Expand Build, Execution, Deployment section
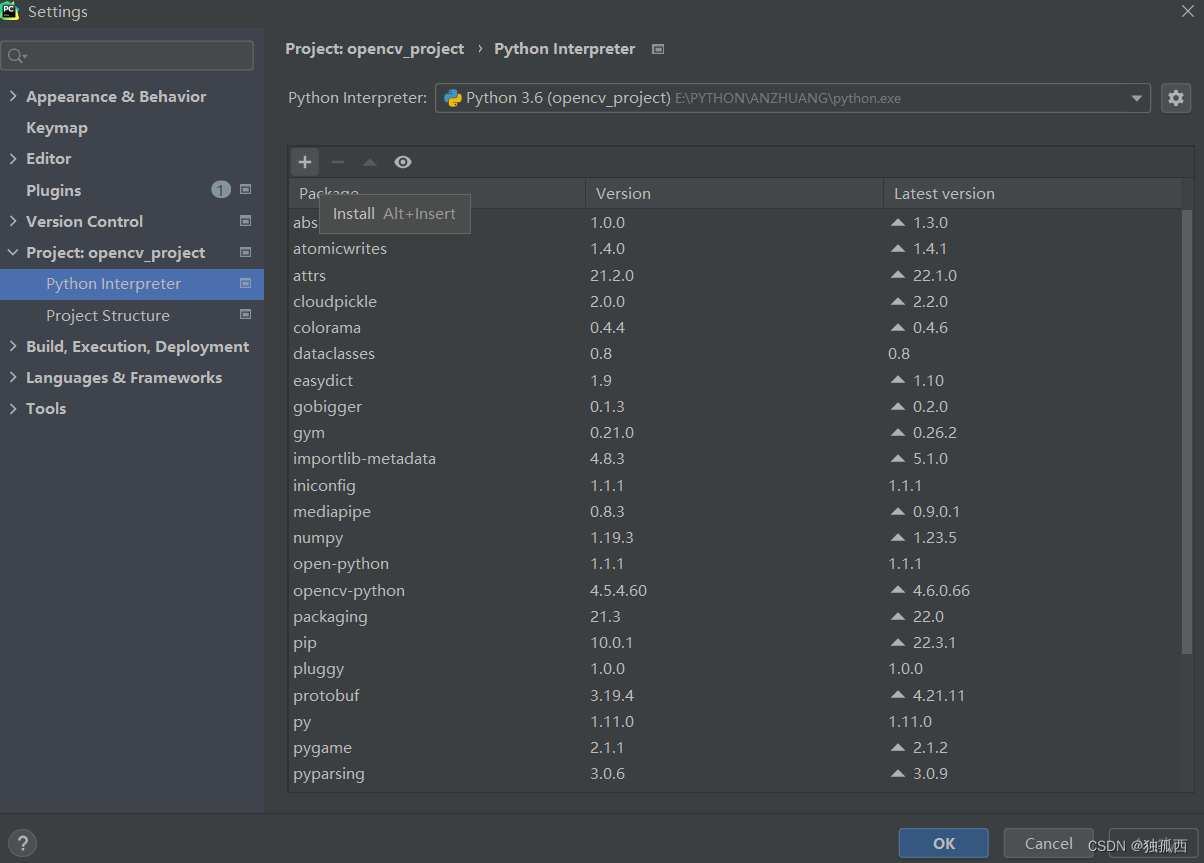This screenshot has height=863, width=1204. (13, 346)
